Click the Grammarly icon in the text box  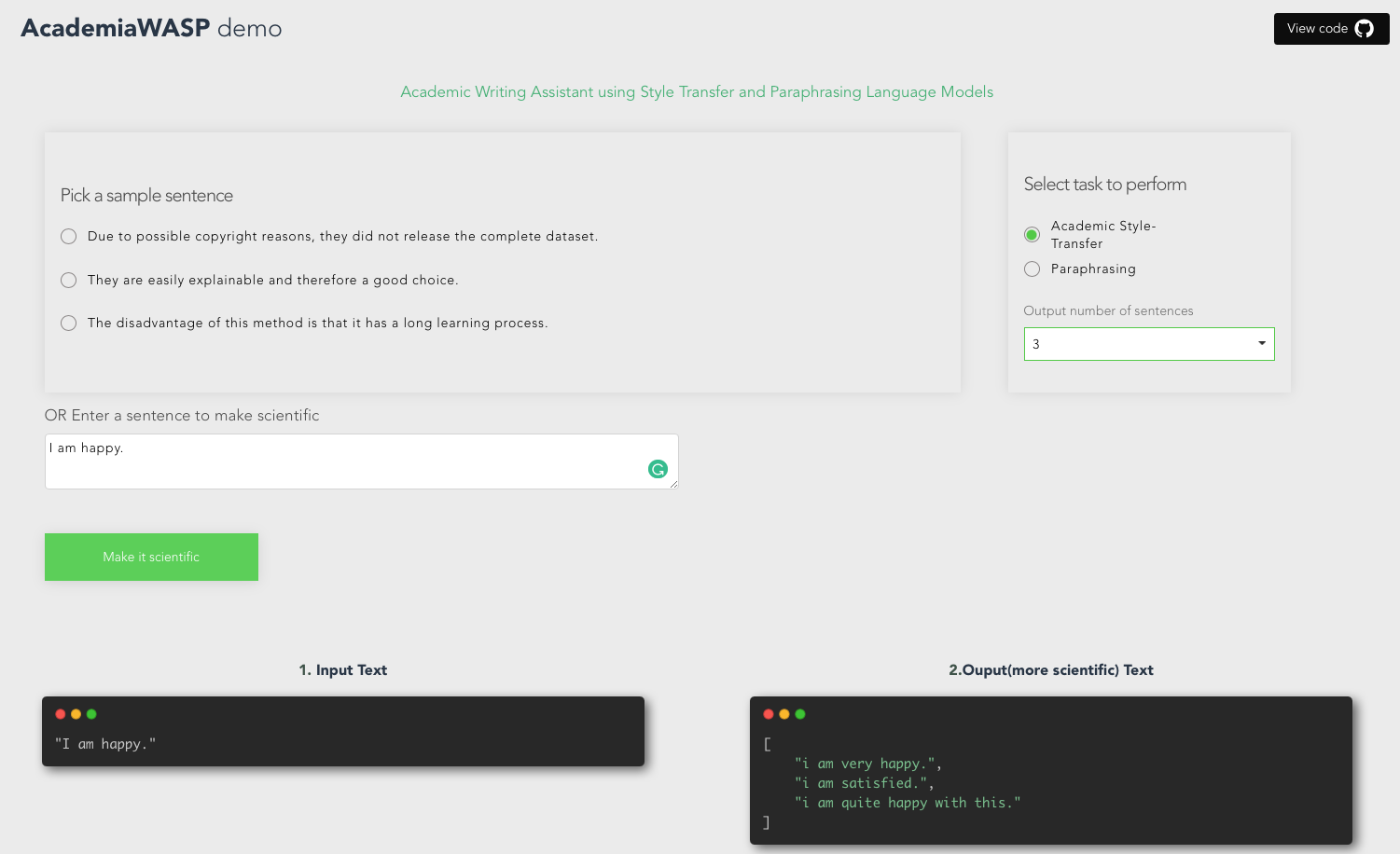(x=658, y=469)
